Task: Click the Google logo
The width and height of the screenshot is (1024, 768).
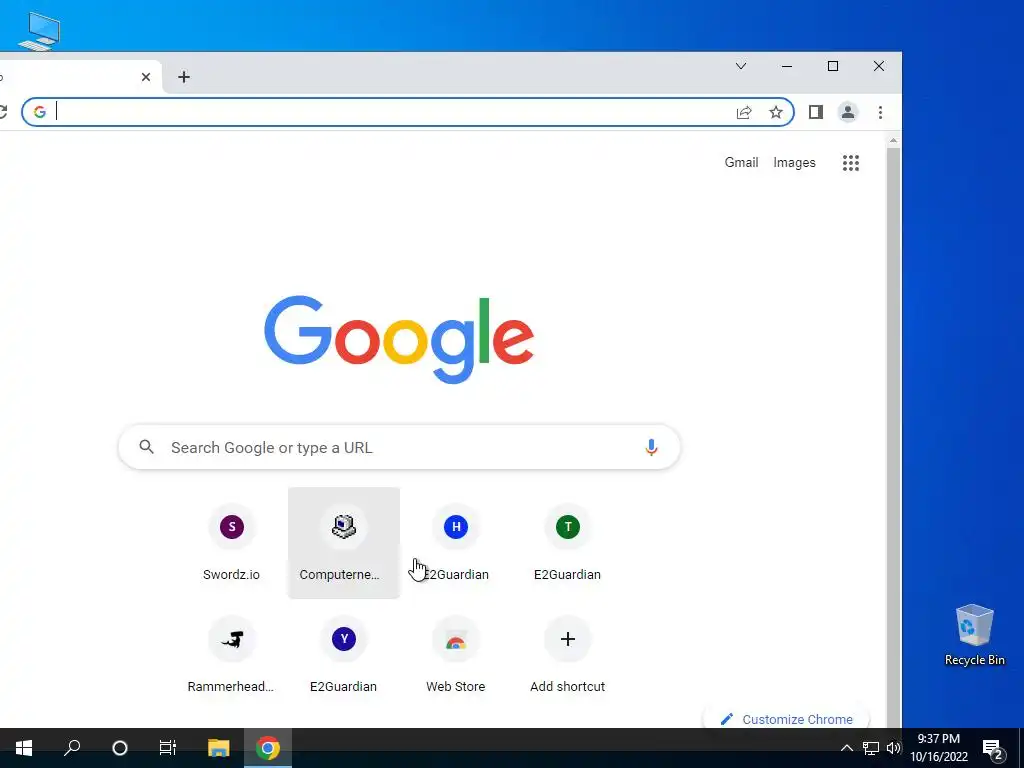Action: click(x=399, y=340)
